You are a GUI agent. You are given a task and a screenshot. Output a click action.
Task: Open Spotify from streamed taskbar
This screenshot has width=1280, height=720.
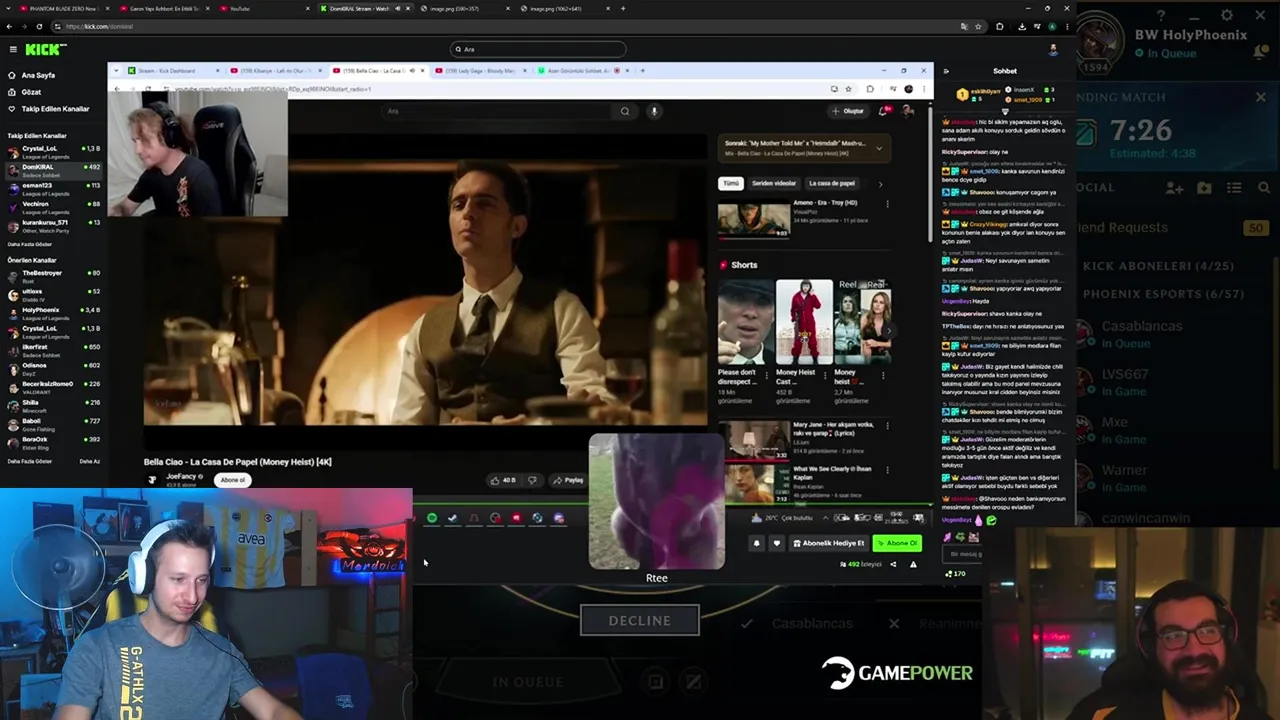(432, 518)
